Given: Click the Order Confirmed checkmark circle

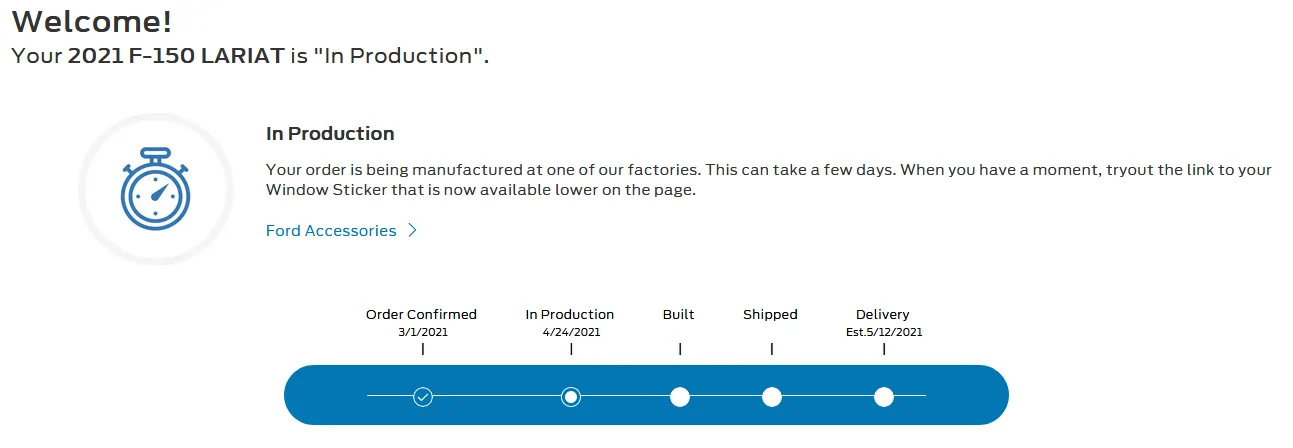Looking at the screenshot, I should (x=423, y=397).
